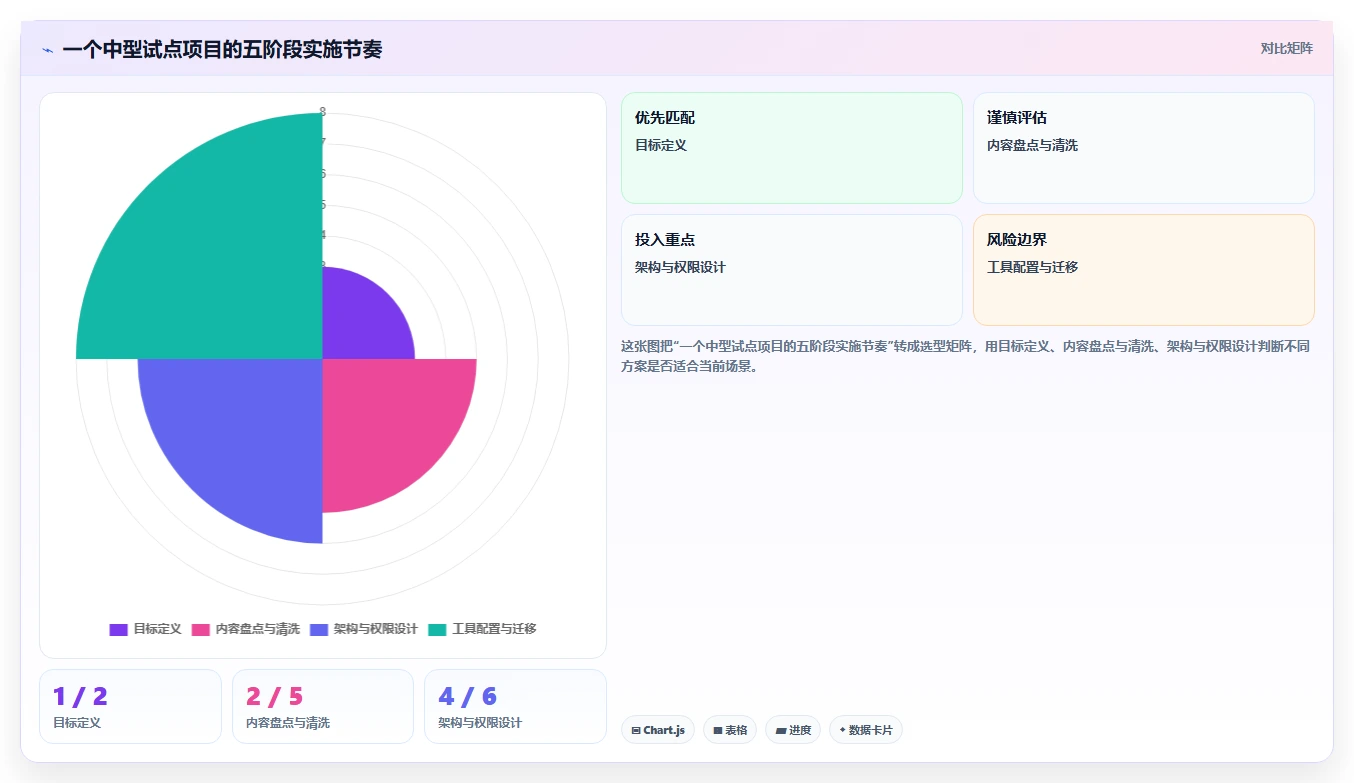Click the Chart.js tag chip
This screenshot has width=1354, height=783.
pos(657,730)
